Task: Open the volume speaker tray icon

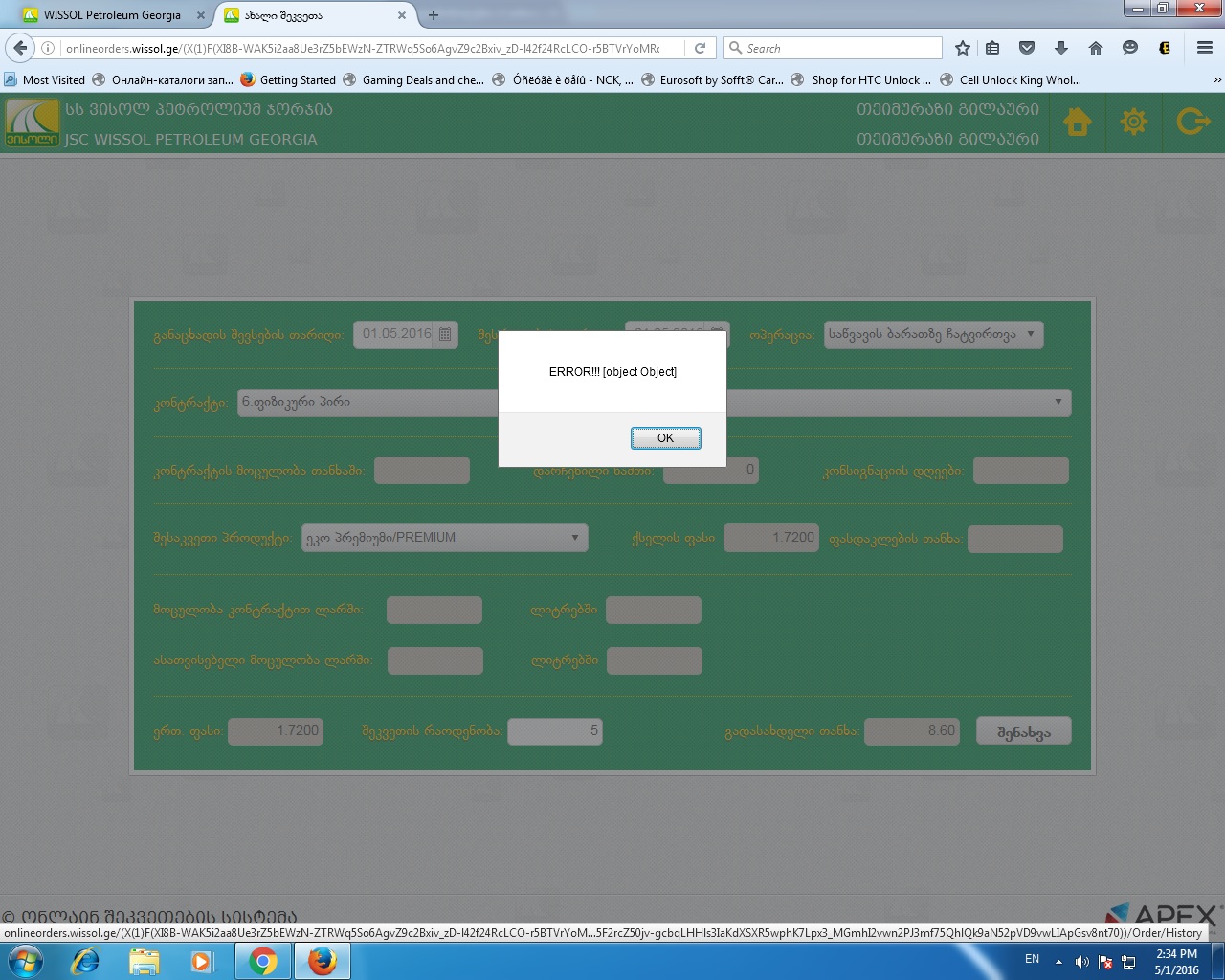Action: click(x=1082, y=962)
